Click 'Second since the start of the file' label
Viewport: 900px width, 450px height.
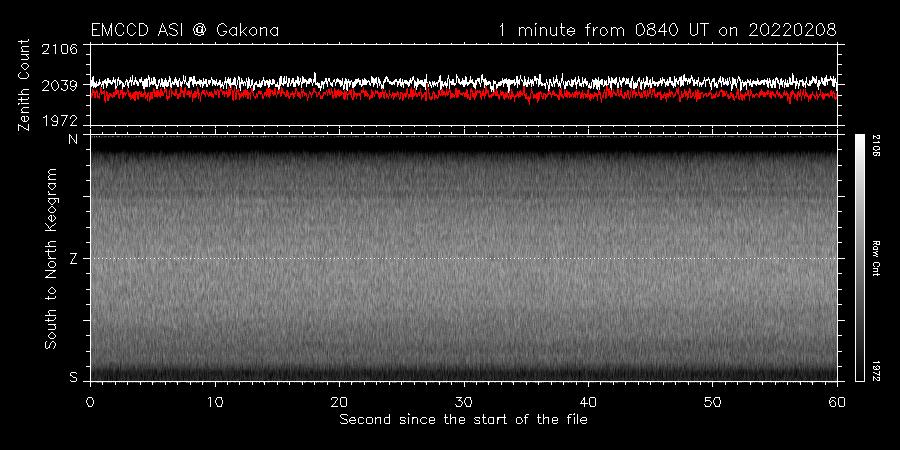point(463,420)
